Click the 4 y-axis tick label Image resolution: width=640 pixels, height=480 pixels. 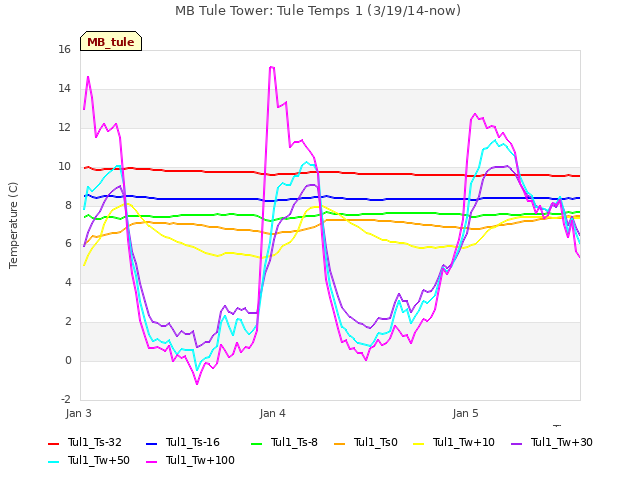point(68,282)
